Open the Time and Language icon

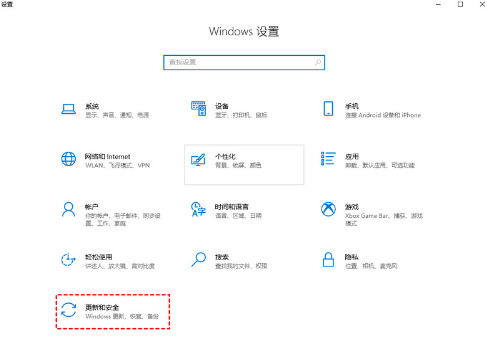point(198,209)
